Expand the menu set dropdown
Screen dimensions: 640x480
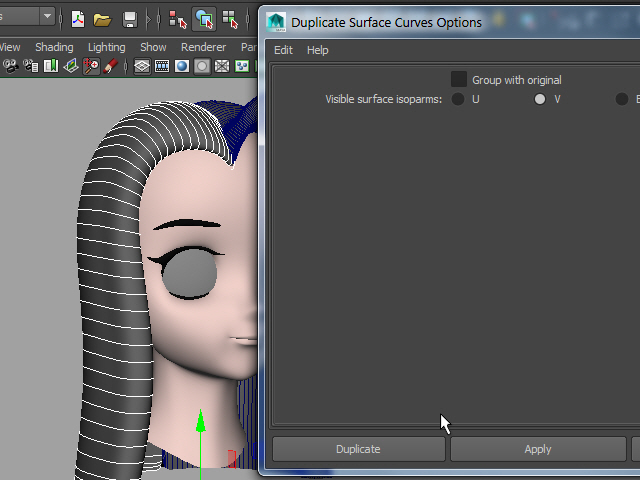pyautogui.click(x=47, y=16)
